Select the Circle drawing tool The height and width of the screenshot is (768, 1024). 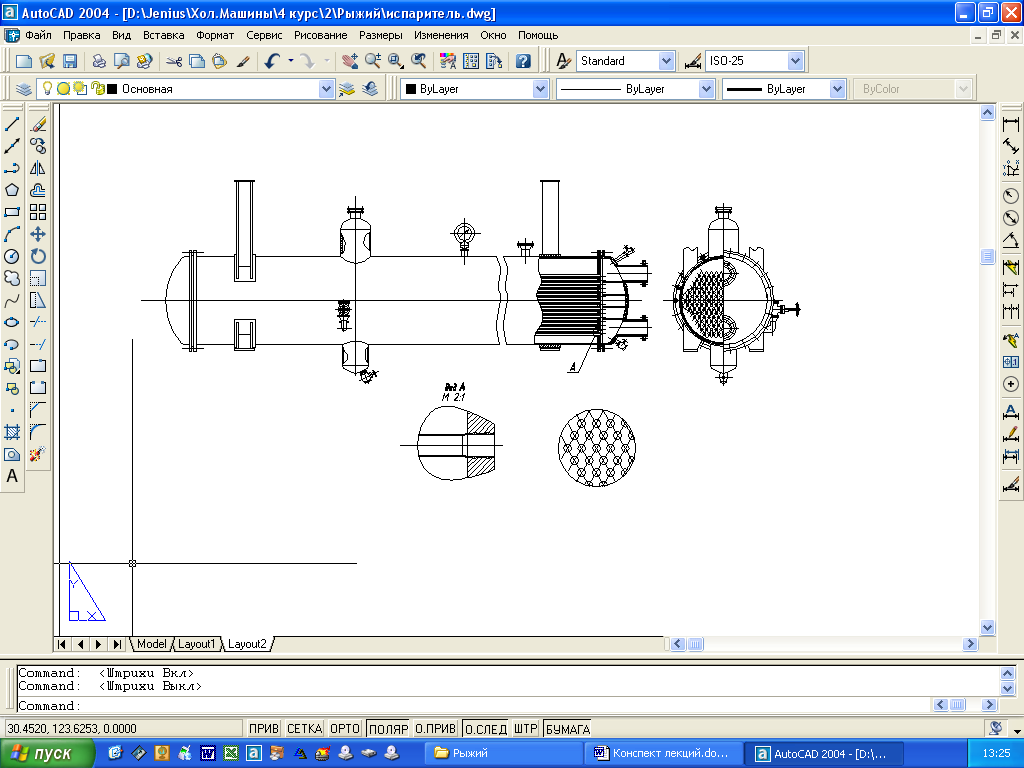coord(12,256)
